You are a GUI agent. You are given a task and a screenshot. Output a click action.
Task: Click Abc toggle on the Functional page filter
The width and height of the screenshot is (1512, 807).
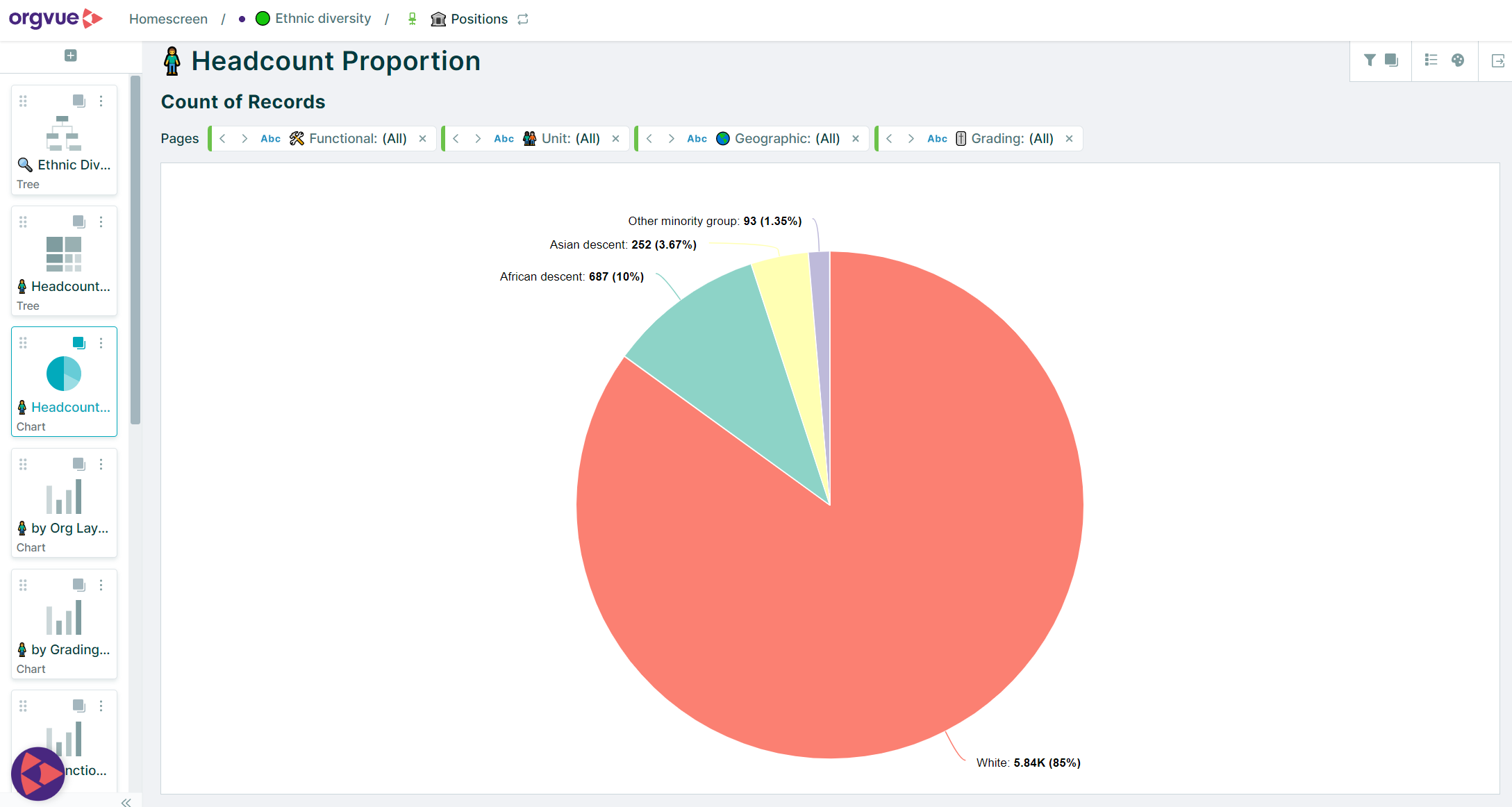point(270,138)
